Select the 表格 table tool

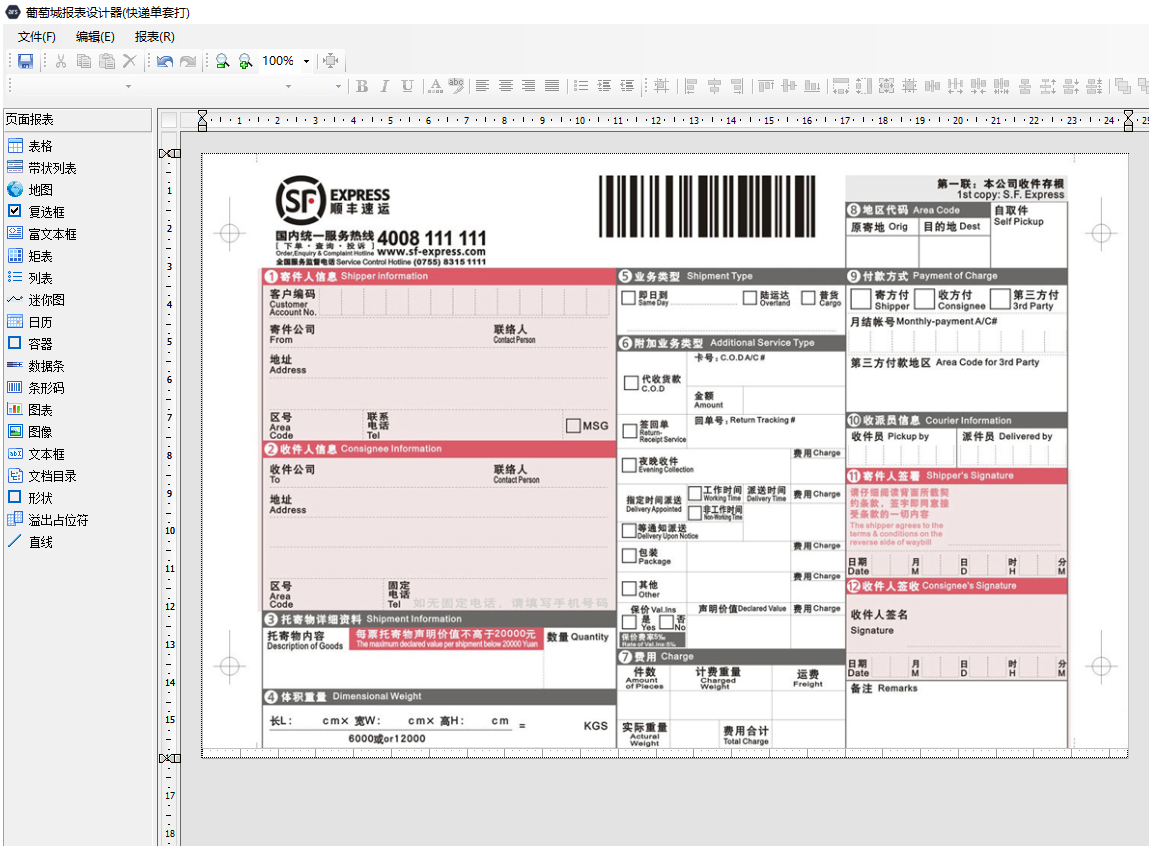(x=30, y=146)
